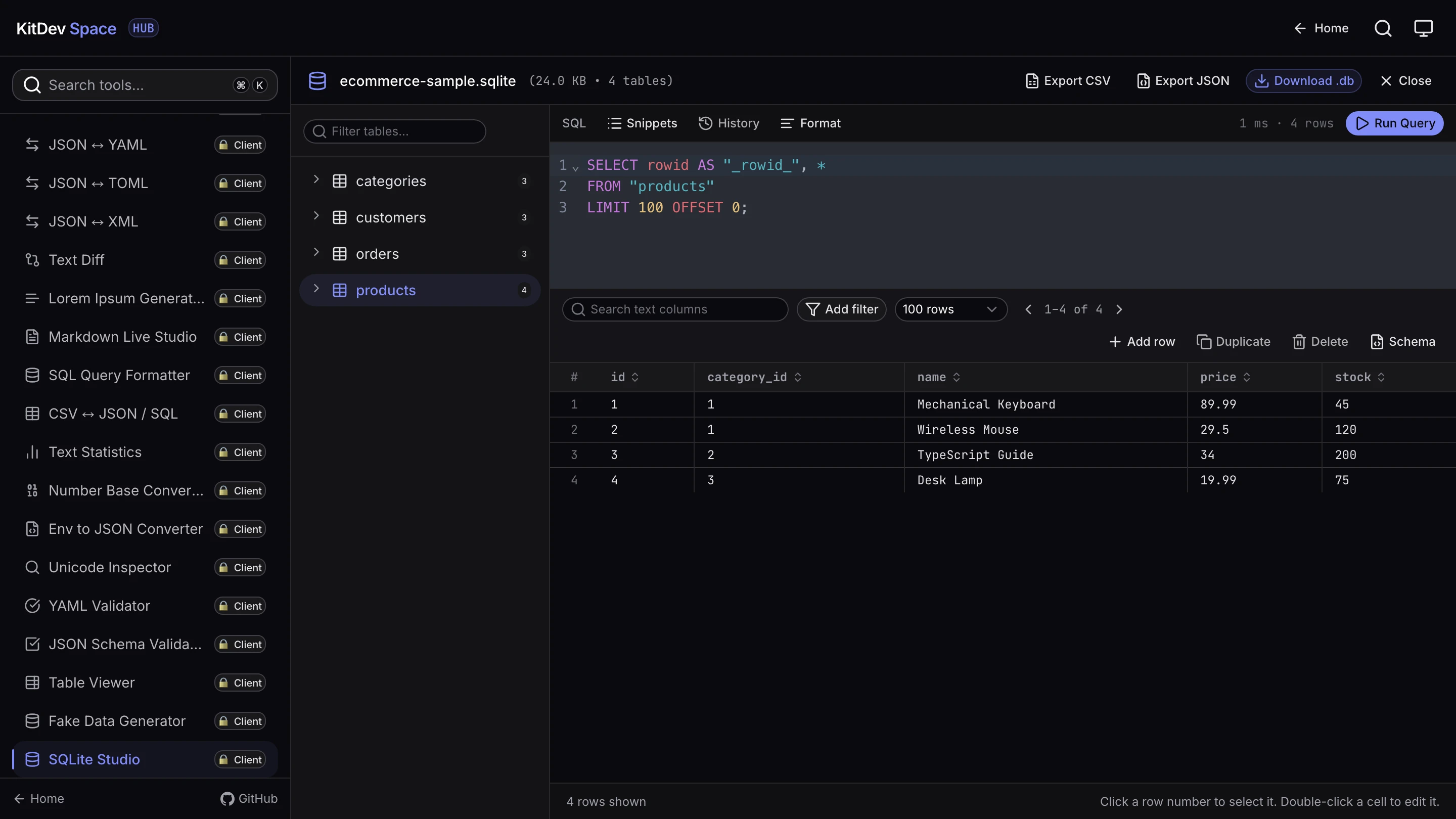Viewport: 1456px width, 819px height.
Task: Sort by the id column arrows
Action: pyautogui.click(x=635, y=377)
